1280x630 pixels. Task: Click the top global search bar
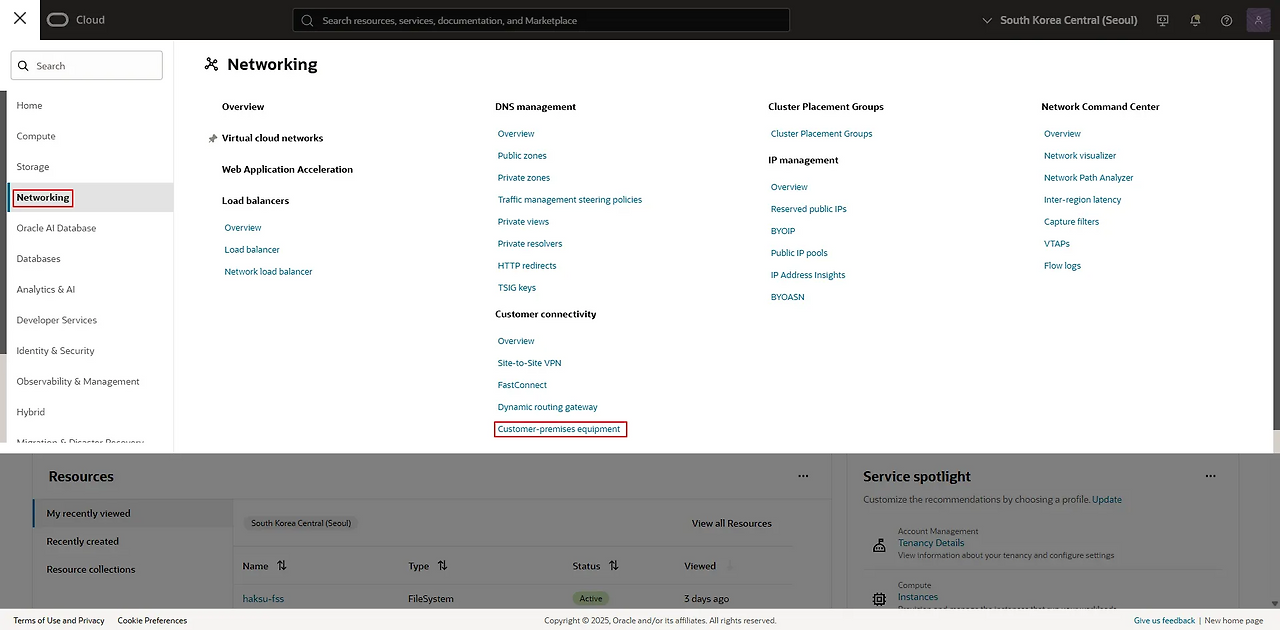(x=540, y=20)
